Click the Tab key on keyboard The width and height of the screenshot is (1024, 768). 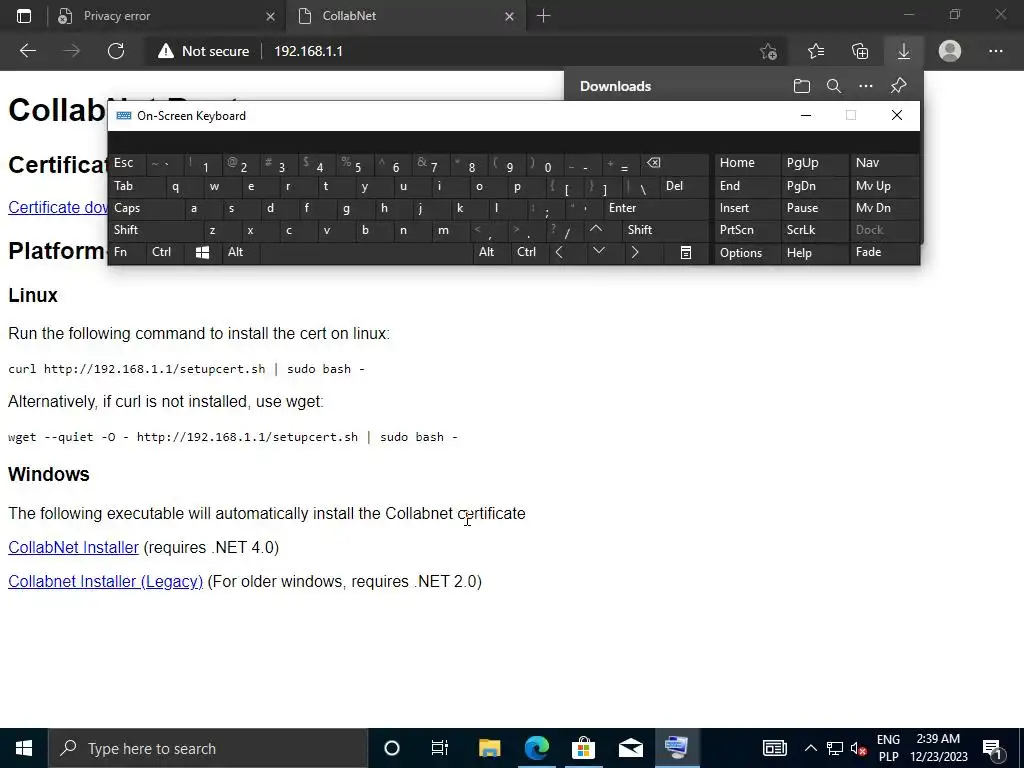136,186
